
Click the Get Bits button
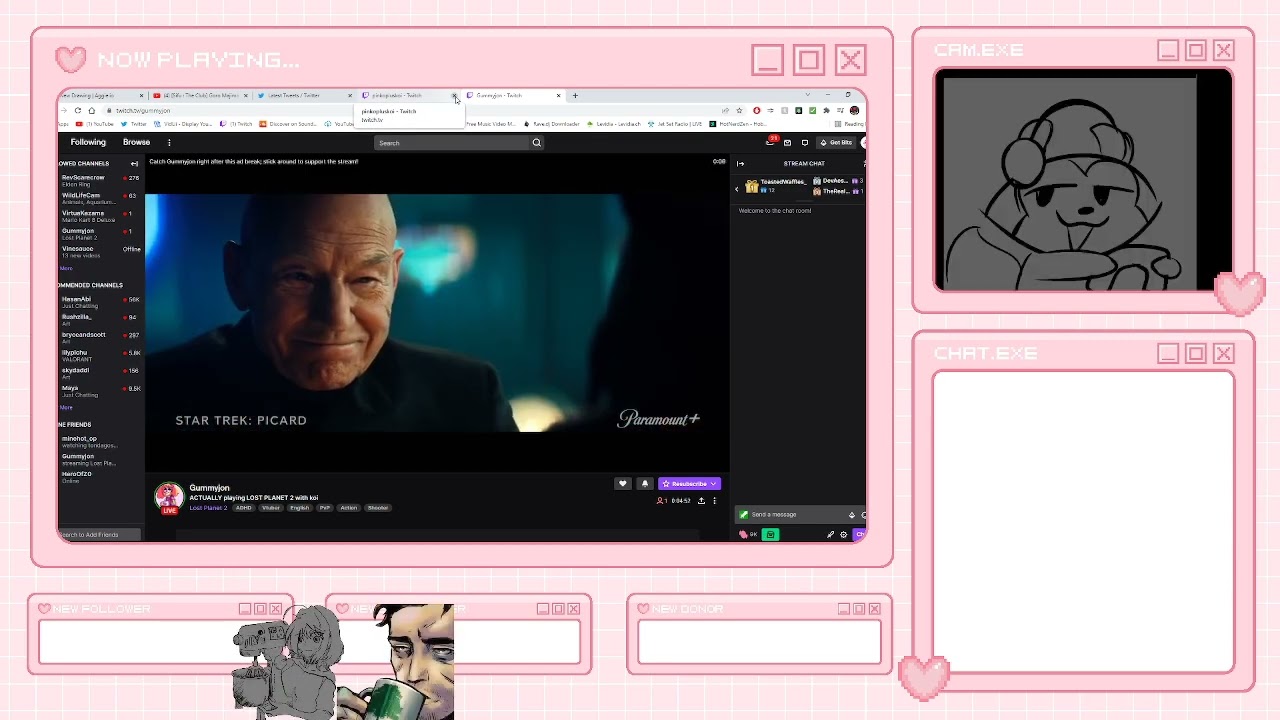836,143
